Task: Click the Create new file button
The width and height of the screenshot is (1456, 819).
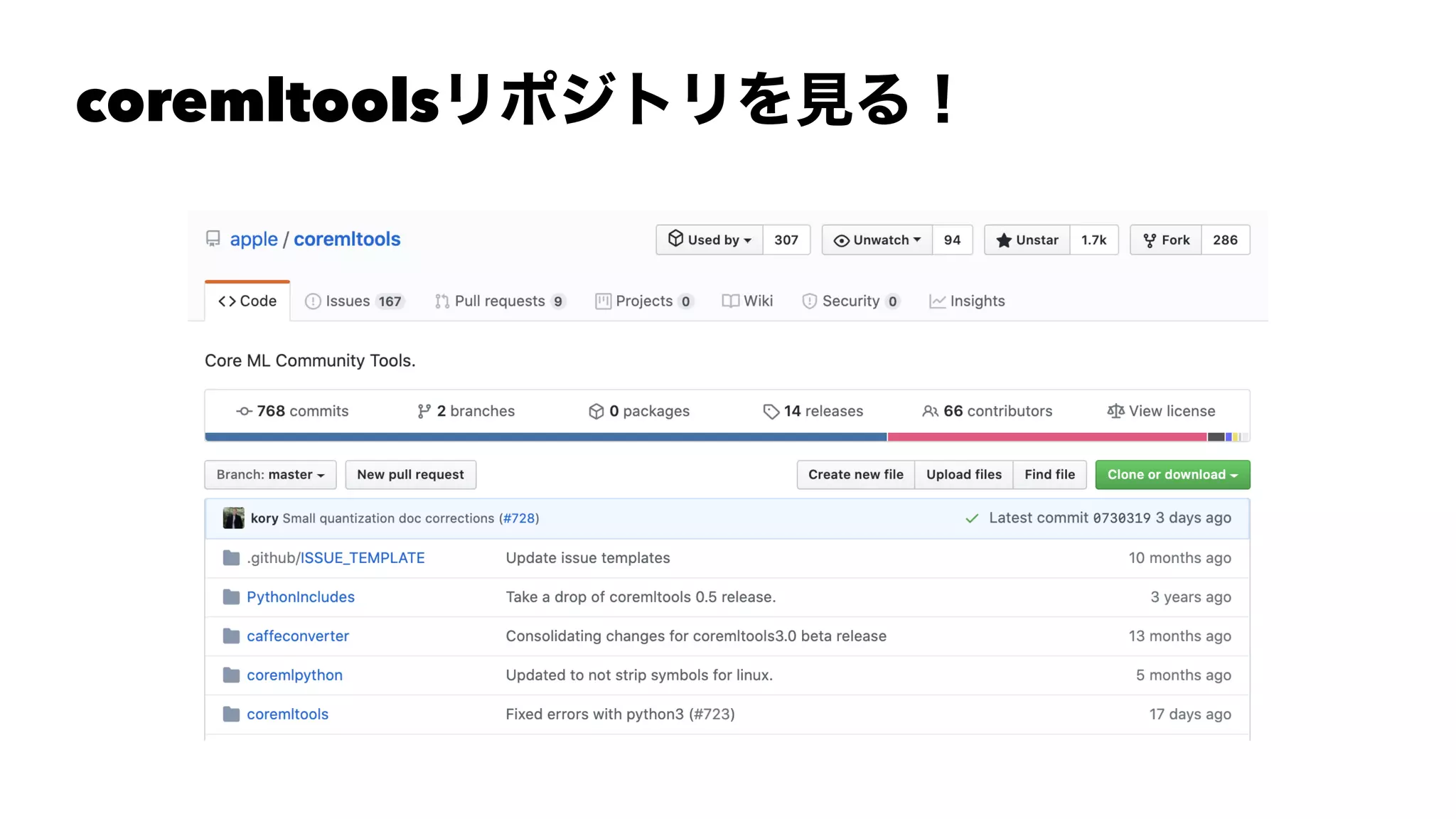Action: click(856, 475)
